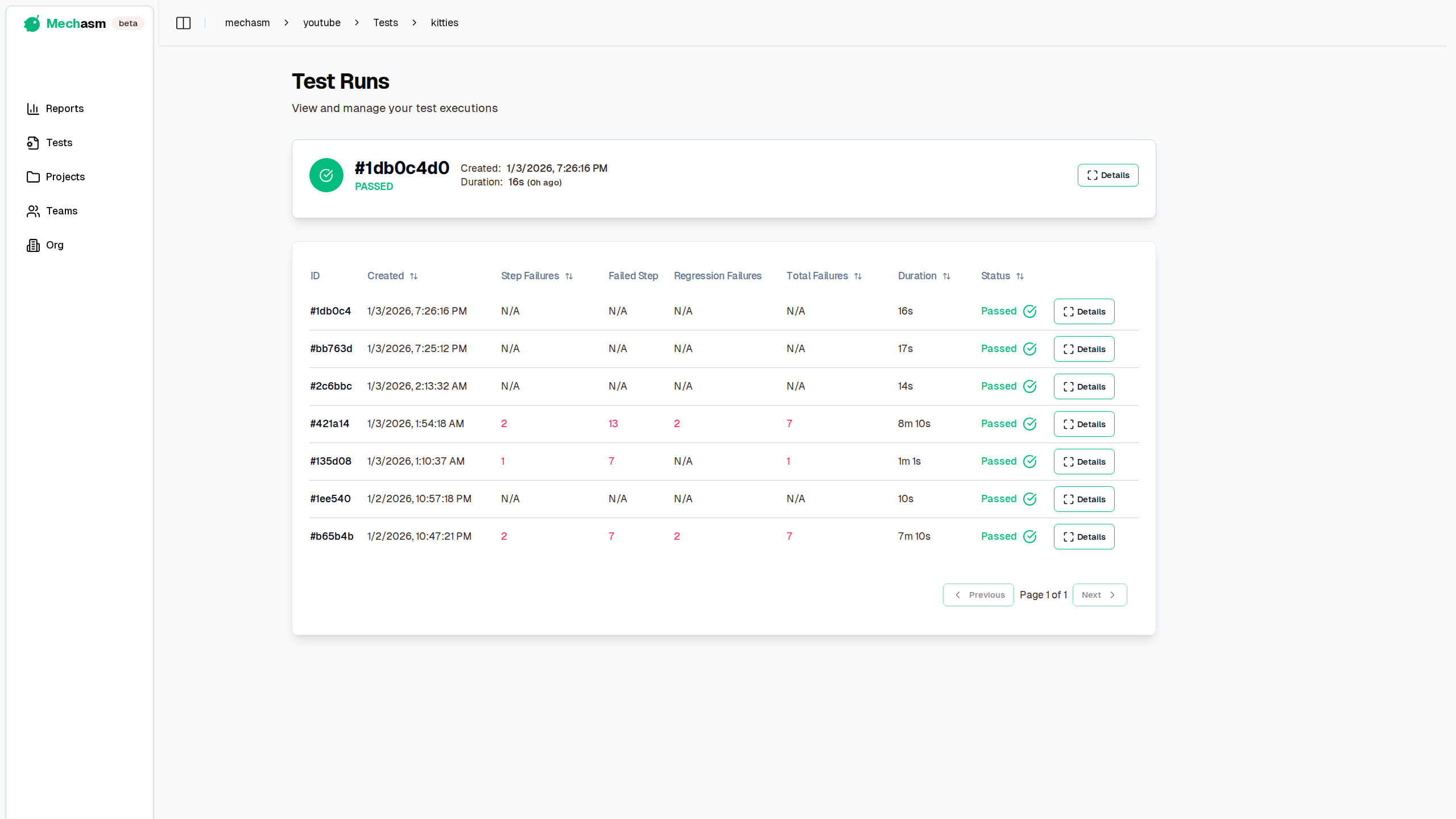Select run ID #135d08 row
The height and width of the screenshot is (819, 1456).
click(x=330, y=461)
